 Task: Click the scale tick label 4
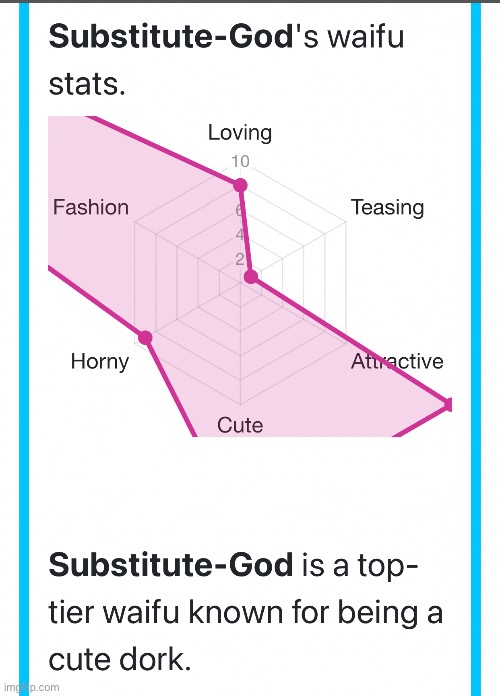240,234
